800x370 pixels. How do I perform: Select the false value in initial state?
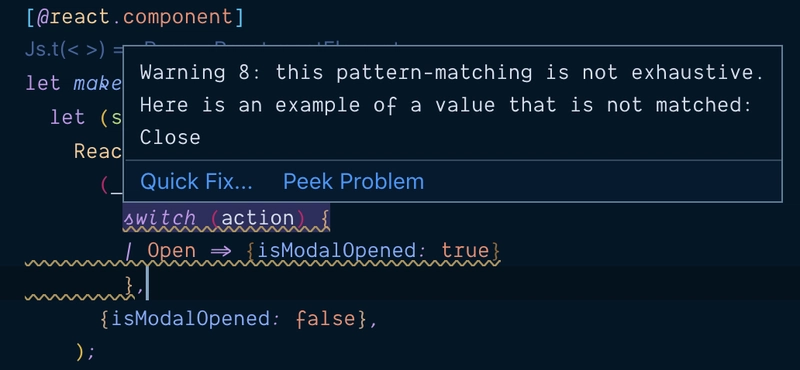[x=326, y=319]
